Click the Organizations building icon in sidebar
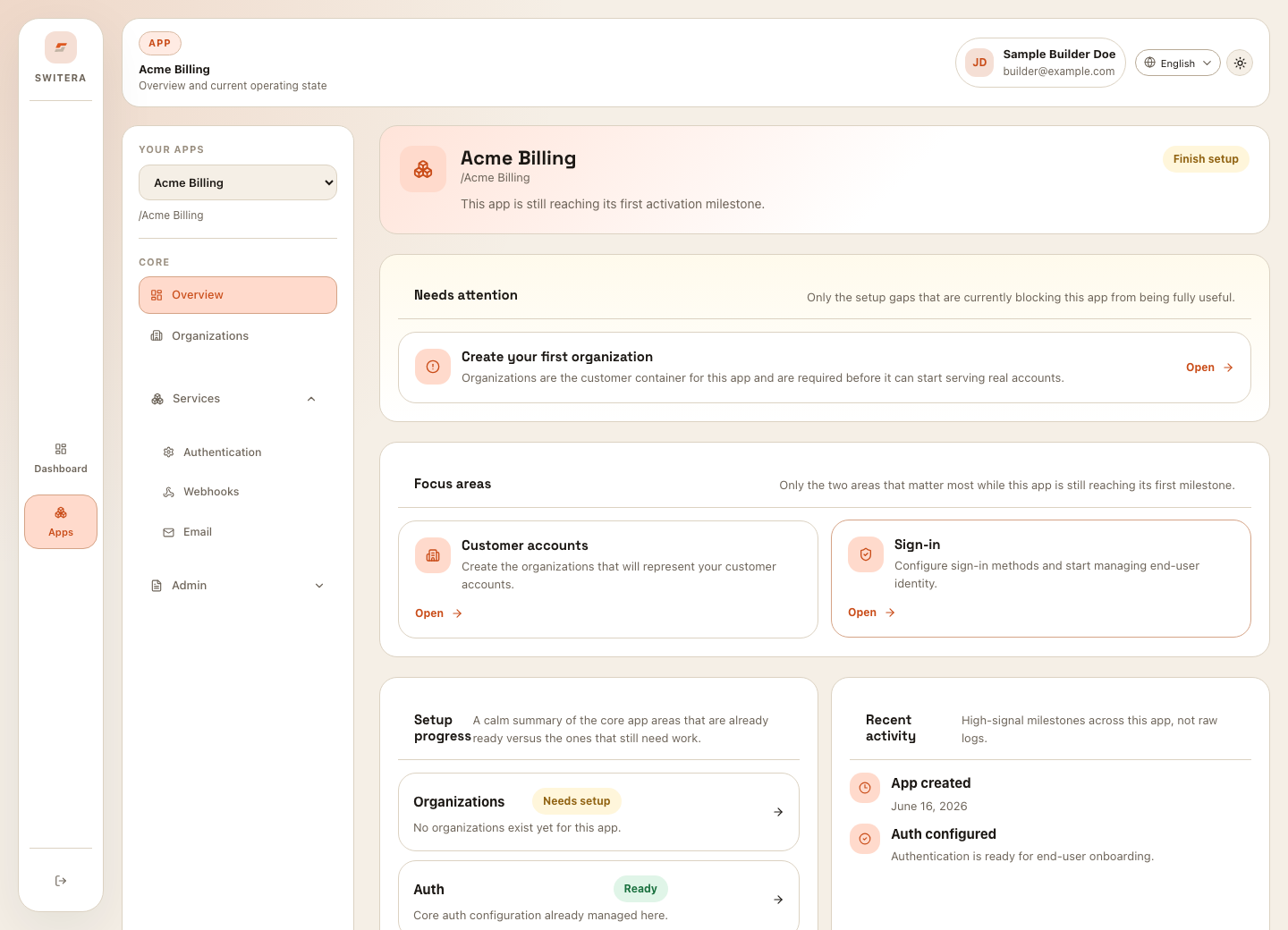The height and width of the screenshot is (930, 1288). (157, 336)
